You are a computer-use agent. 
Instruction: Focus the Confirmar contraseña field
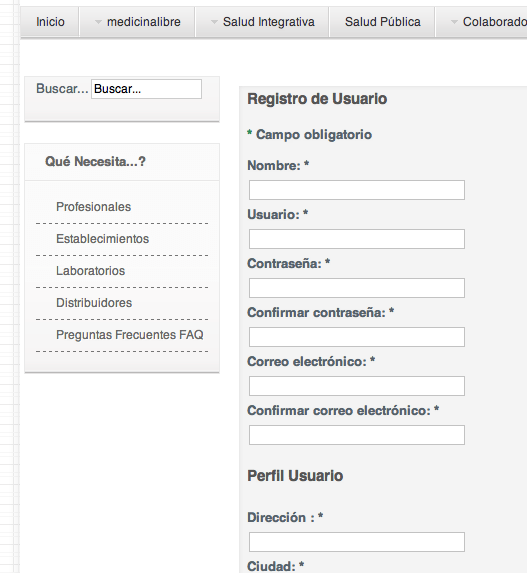(357, 337)
